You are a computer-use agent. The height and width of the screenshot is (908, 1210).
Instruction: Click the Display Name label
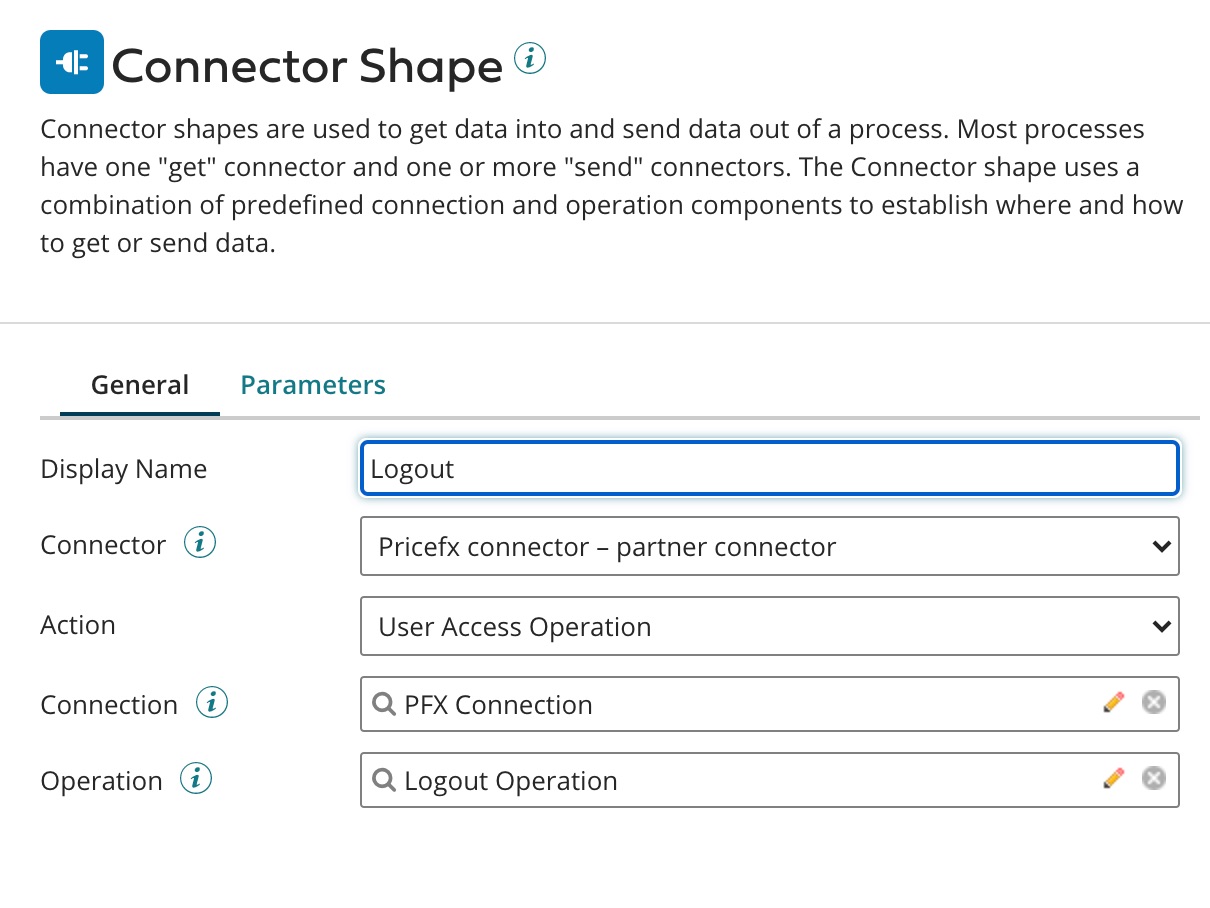point(124,469)
